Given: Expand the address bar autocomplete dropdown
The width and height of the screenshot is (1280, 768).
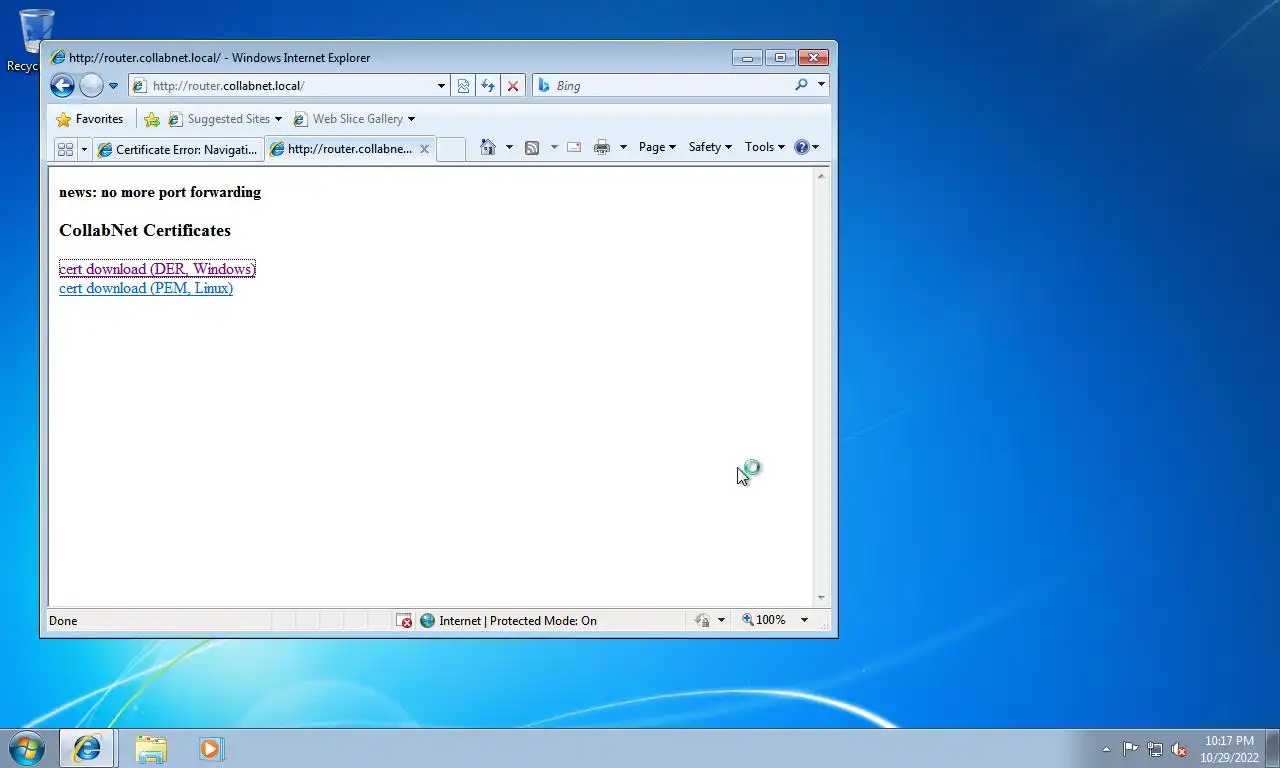Looking at the screenshot, I should [441, 86].
